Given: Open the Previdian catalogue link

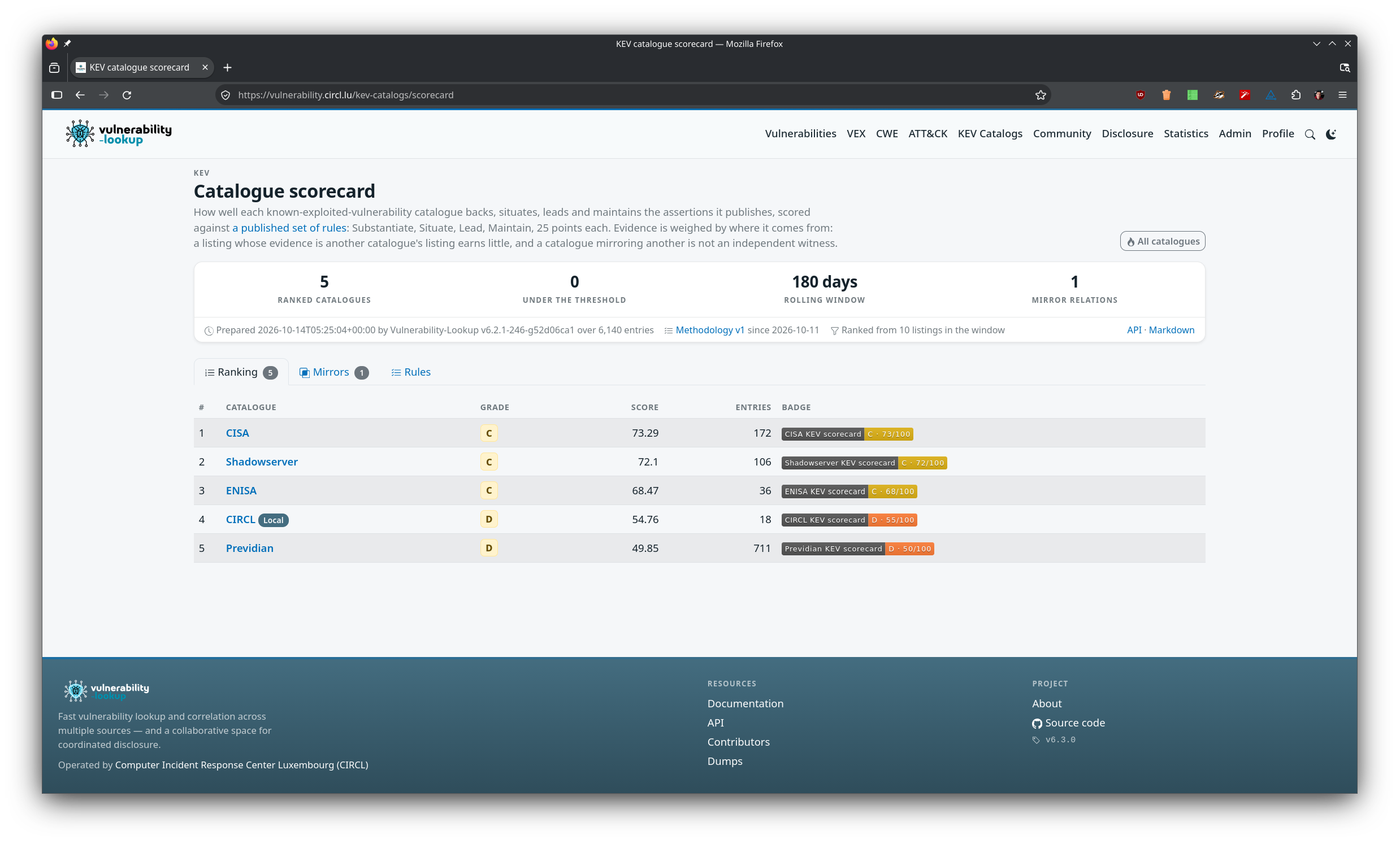Looking at the screenshot, I should coord(249,548).
